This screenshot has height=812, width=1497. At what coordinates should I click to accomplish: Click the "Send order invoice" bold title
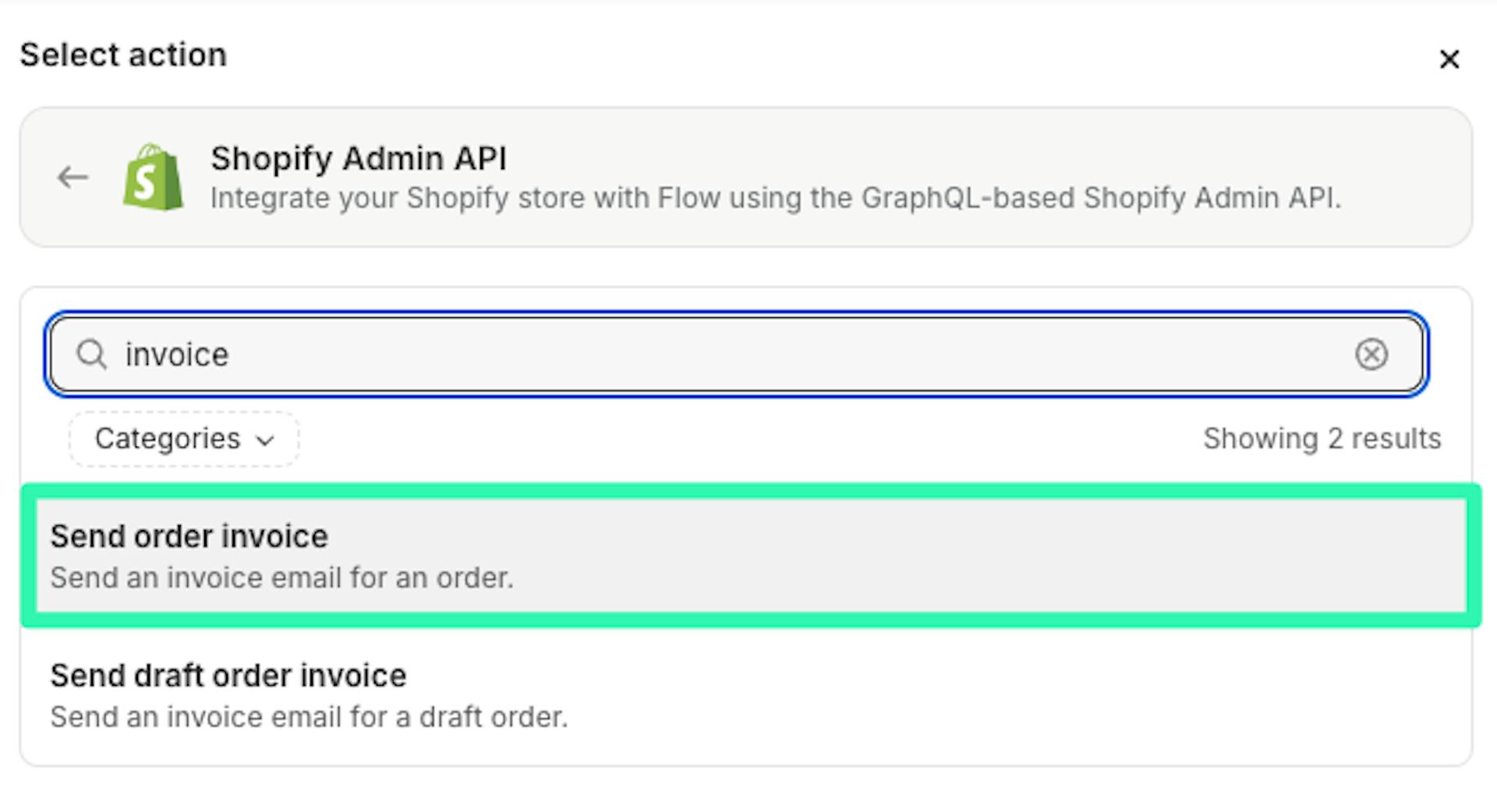pos(189,537)
